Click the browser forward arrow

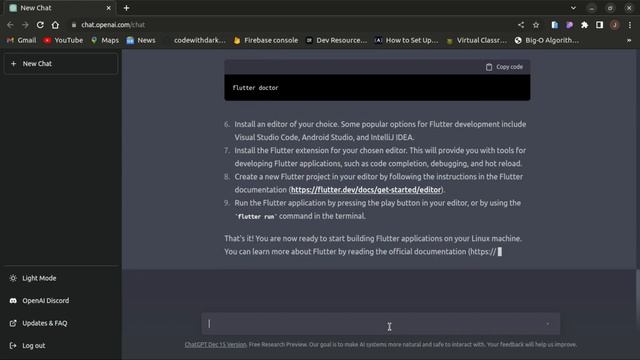pyautogui.click(x=25, y=25)
